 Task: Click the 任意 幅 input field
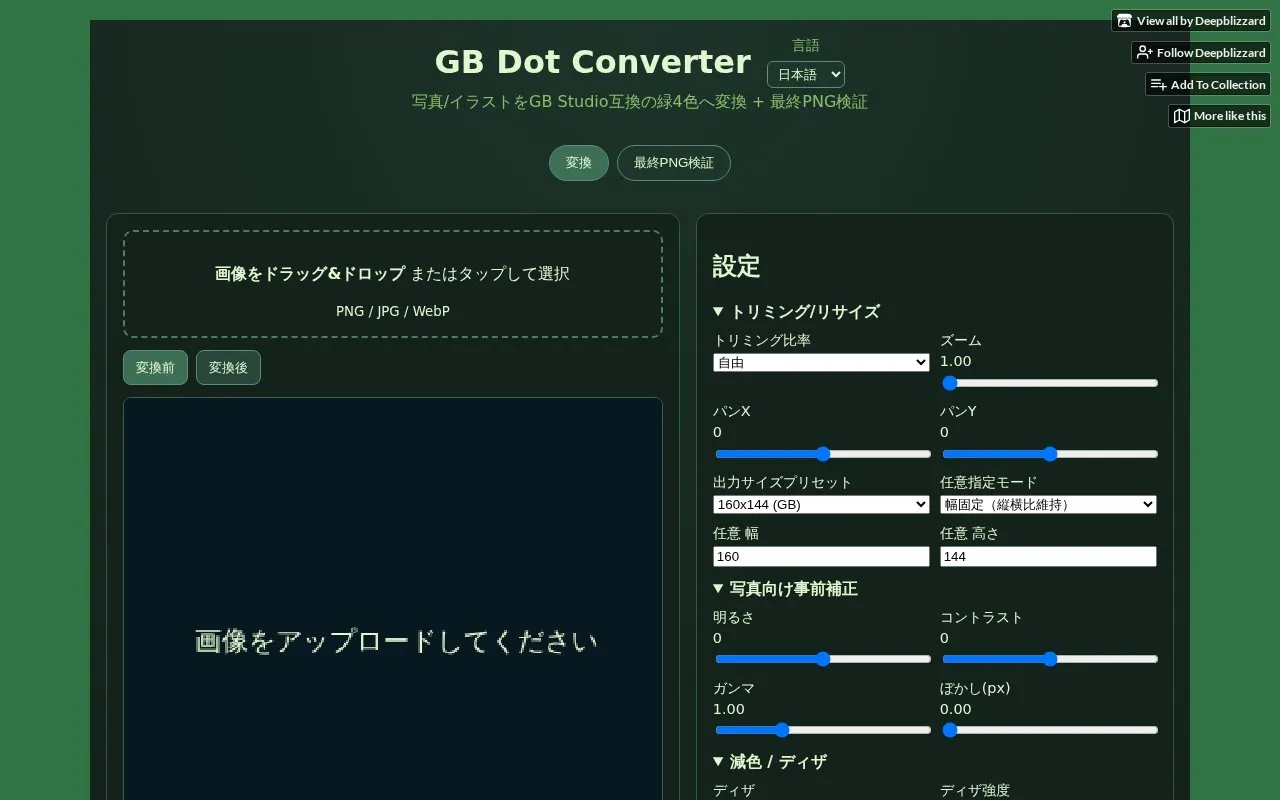point(821,556)
